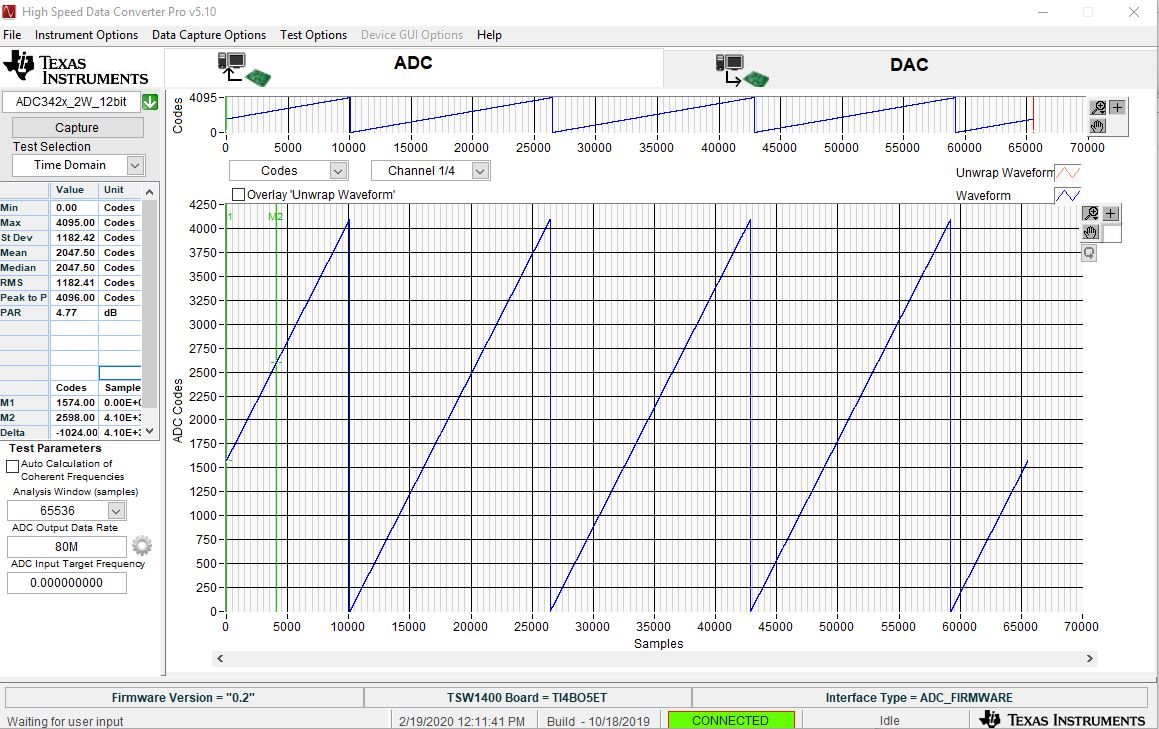Screen dimensions: 1159x729
Task: Click the PAR value 4.77 cell
Action: click(x=75, y=313)
